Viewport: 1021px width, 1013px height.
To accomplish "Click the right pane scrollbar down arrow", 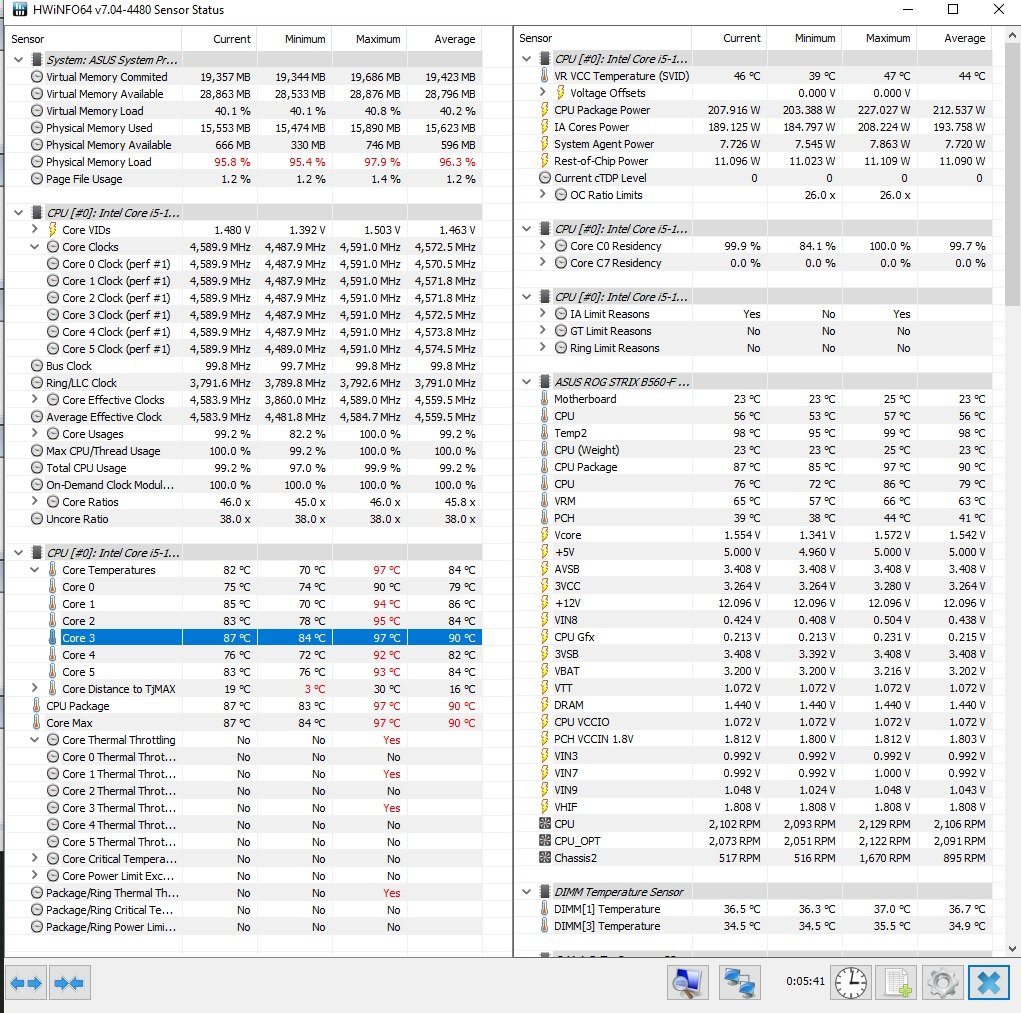I will 1012,949.
